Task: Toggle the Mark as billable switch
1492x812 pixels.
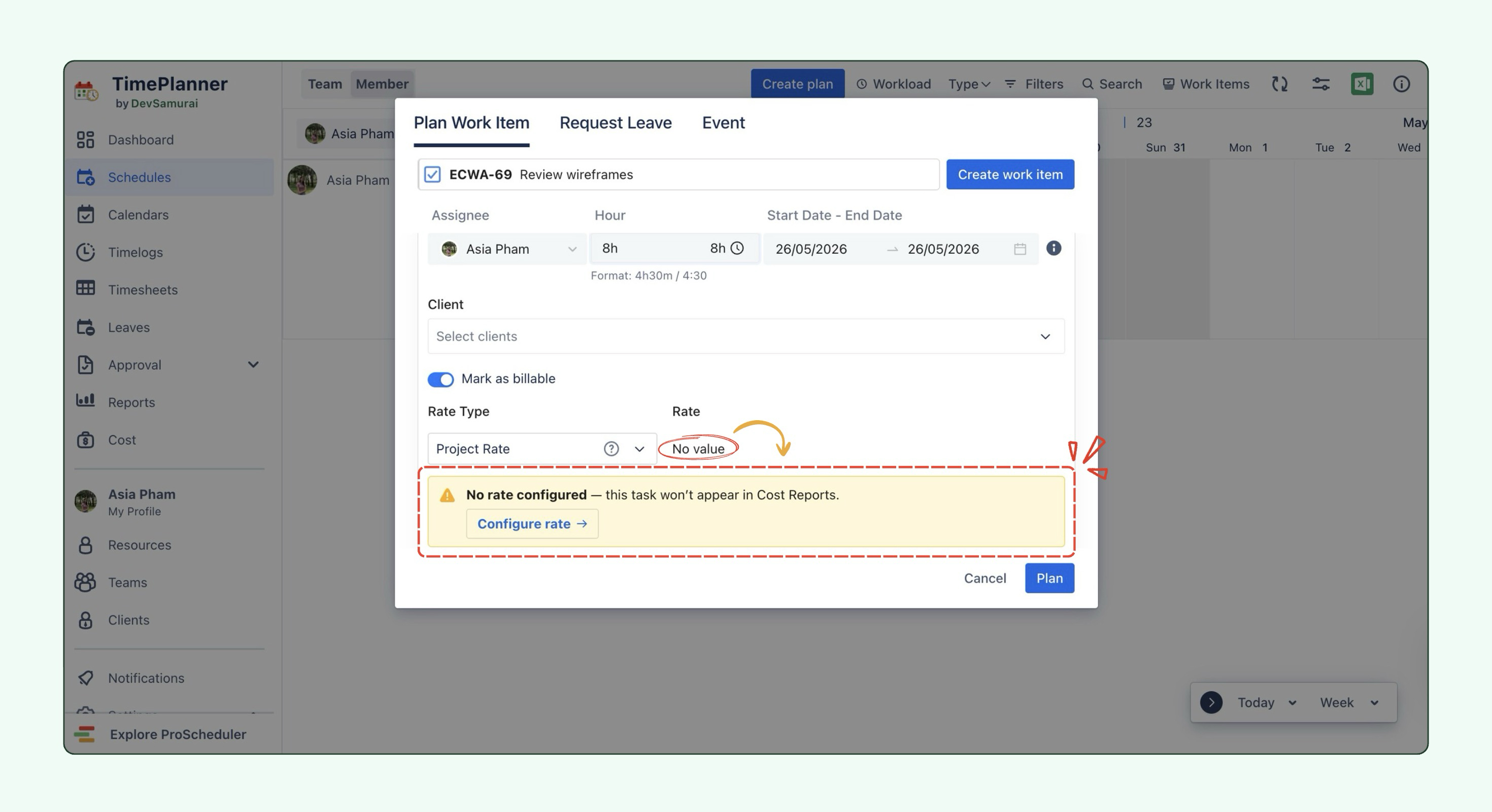Action: click(440, 380)
